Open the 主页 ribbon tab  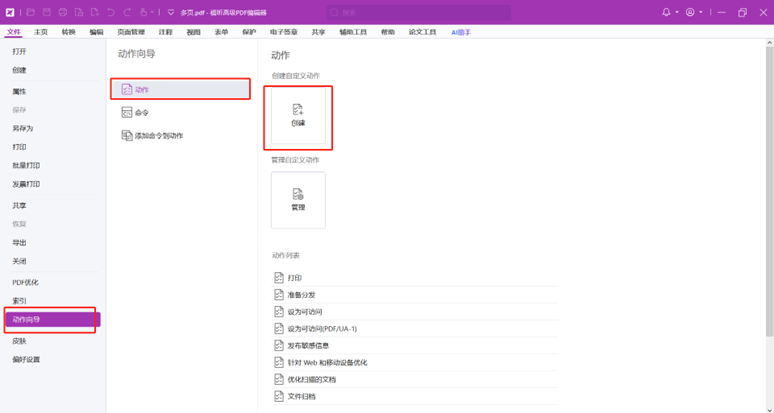click(40, 32)
